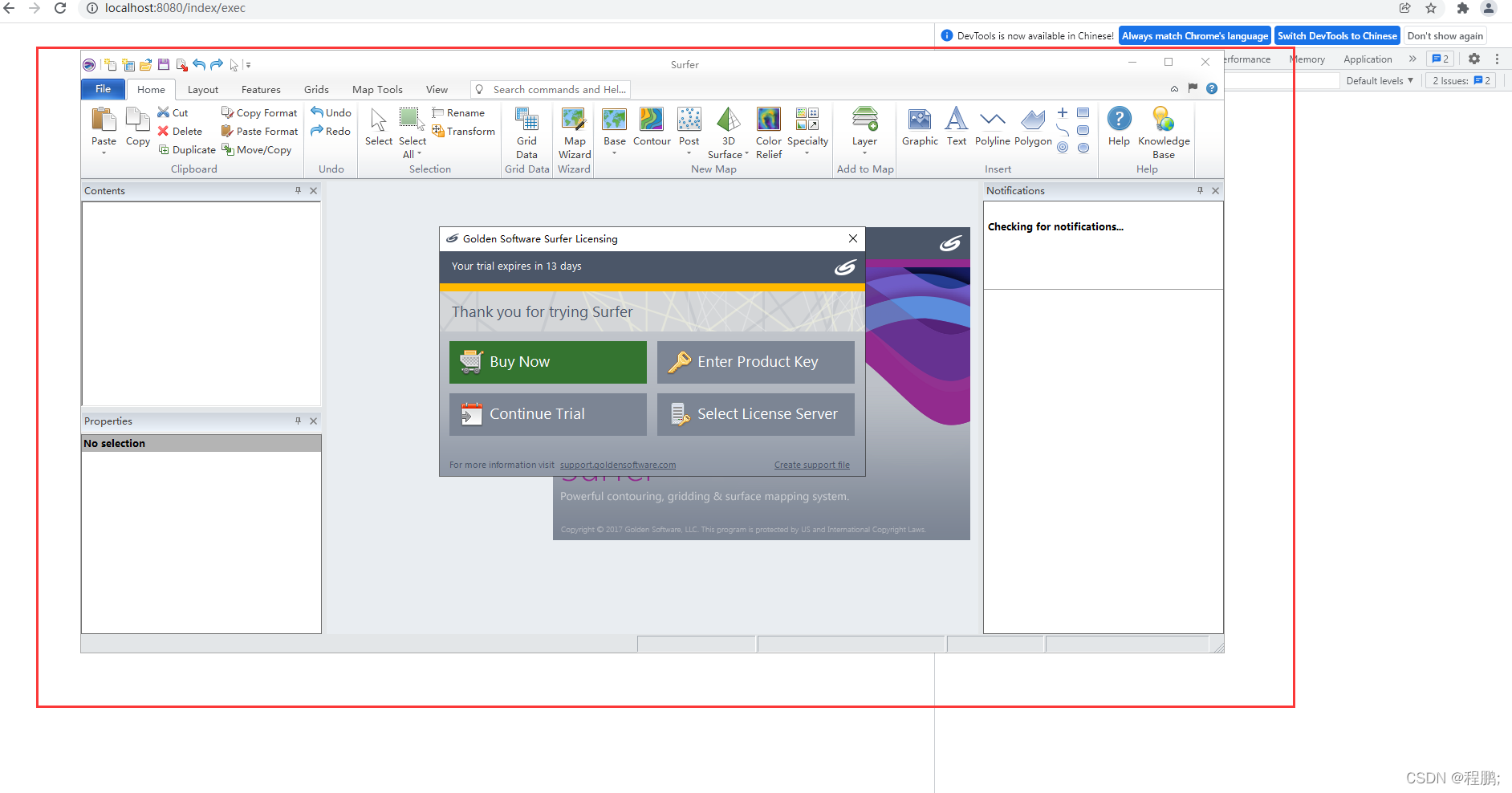Expand the Layer Add to Map dropdown
Viewport: 1512px width, 793px height.
point(864,152)
